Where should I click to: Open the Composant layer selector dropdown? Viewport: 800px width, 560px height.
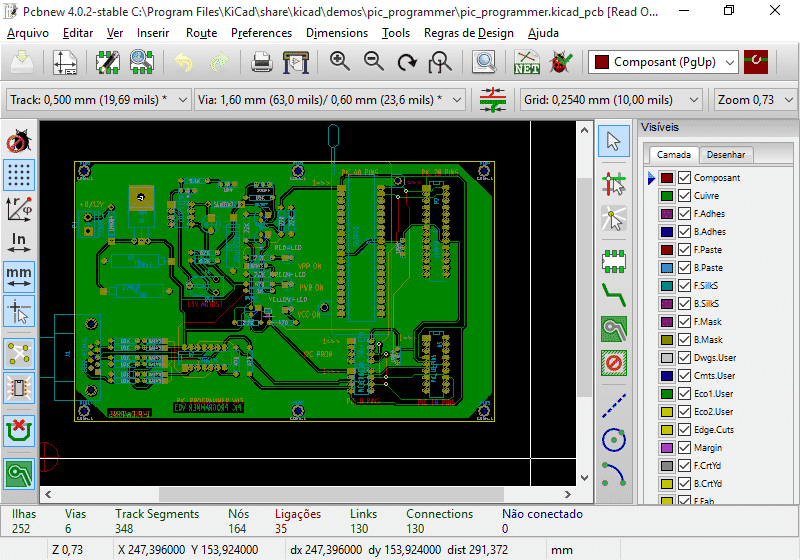(664, 62)
